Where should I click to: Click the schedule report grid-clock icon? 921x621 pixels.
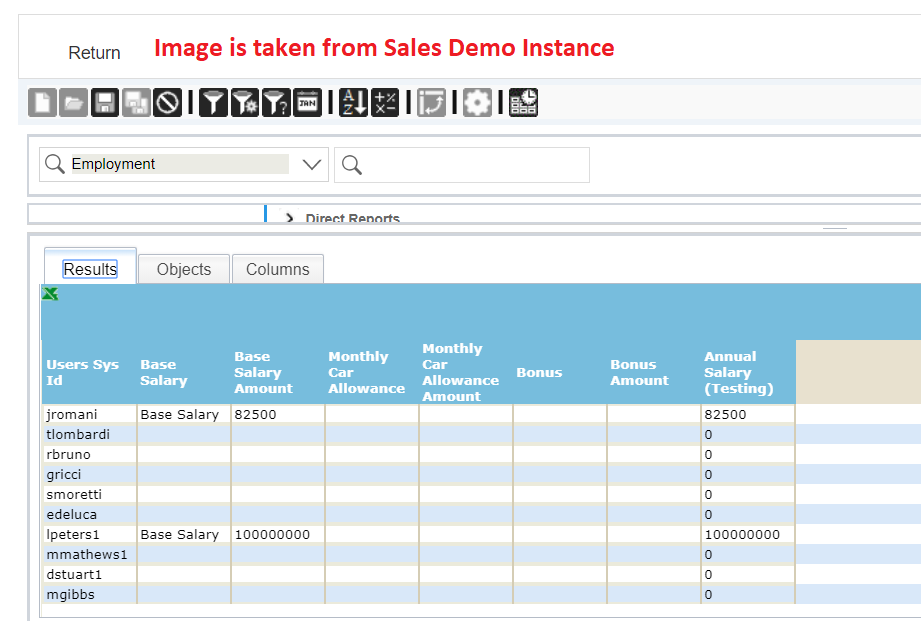523,103
